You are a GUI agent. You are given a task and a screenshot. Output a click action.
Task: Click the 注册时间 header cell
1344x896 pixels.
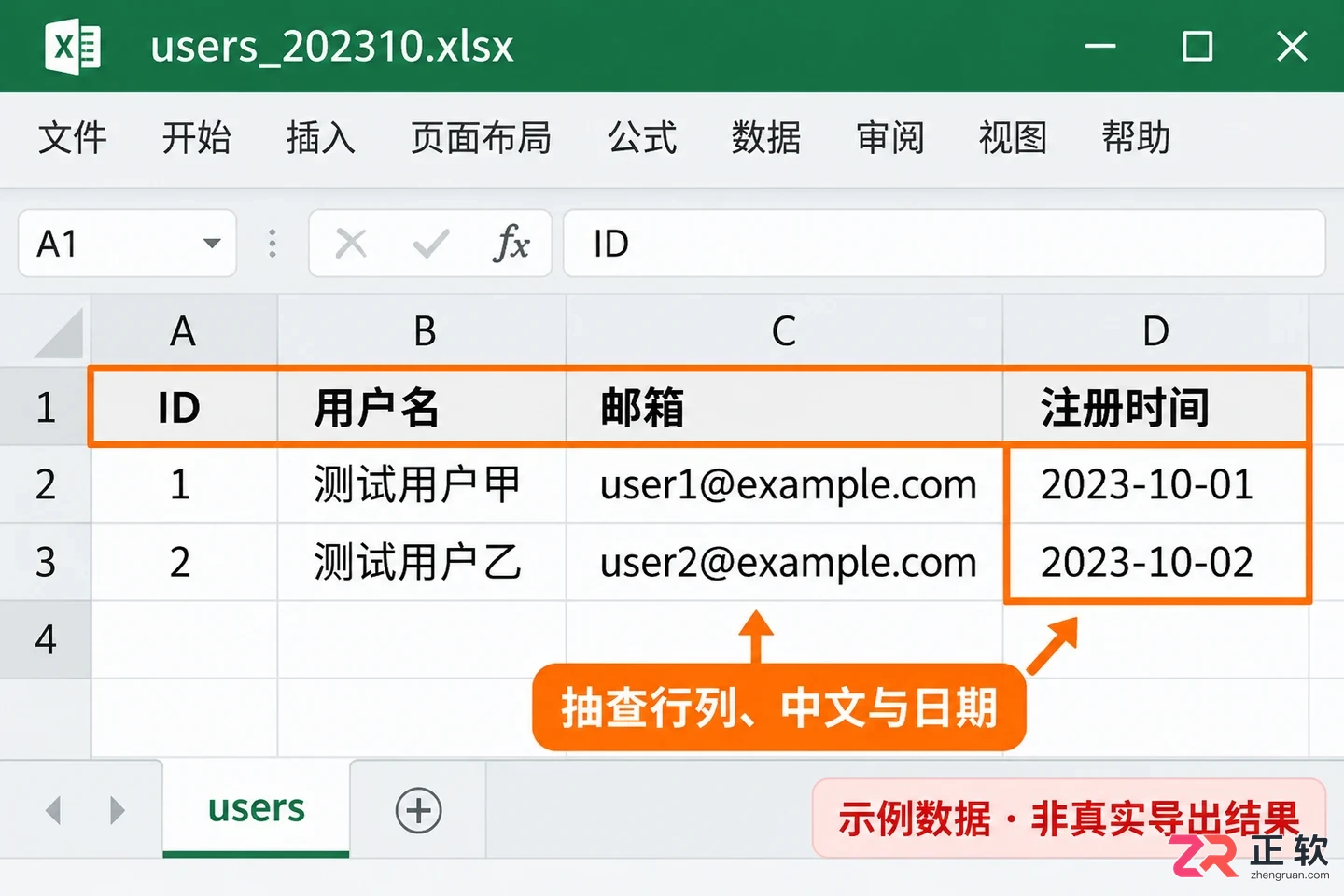pyautogui.click(x=1155, y=407)
